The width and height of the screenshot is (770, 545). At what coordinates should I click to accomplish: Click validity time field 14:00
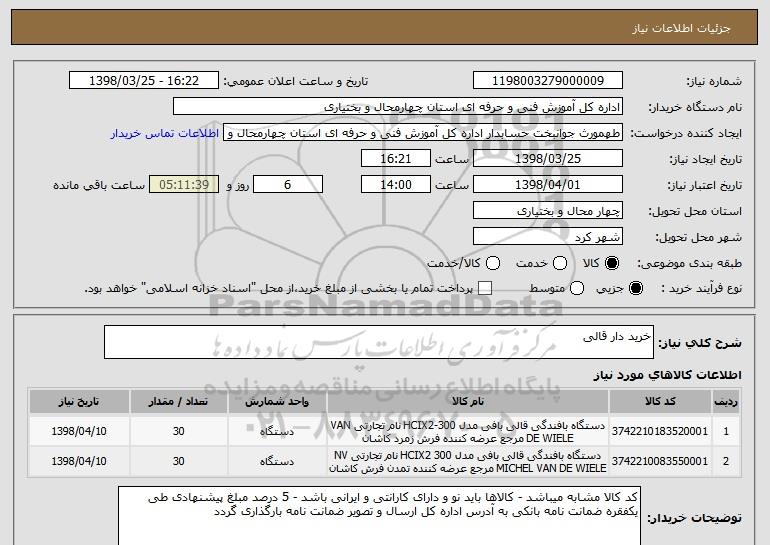coord(396,185)
